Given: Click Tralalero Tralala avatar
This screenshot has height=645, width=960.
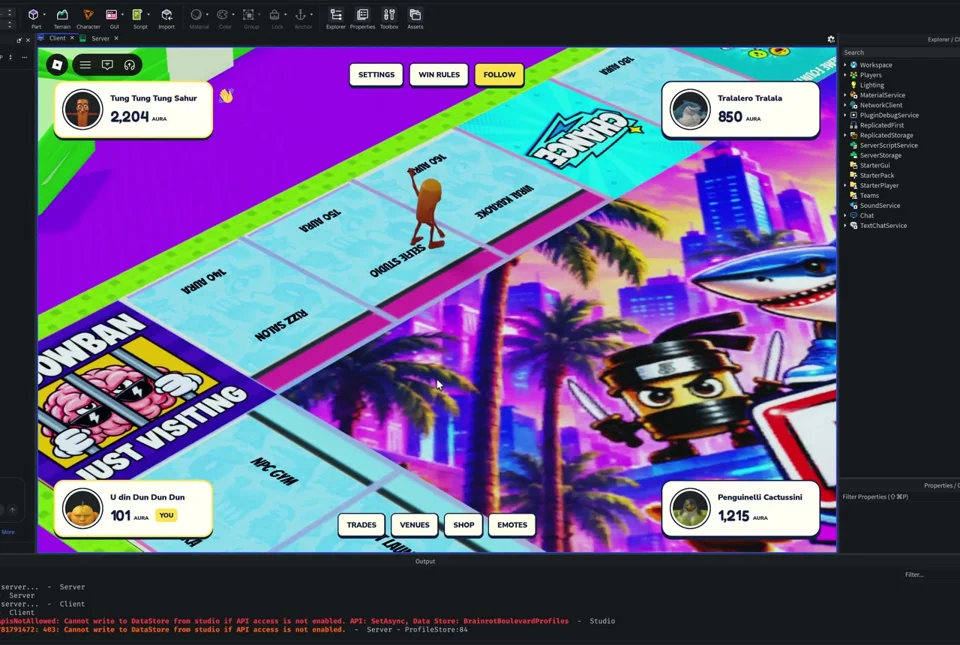Looking at the screenshot, I should pos(690,110).
